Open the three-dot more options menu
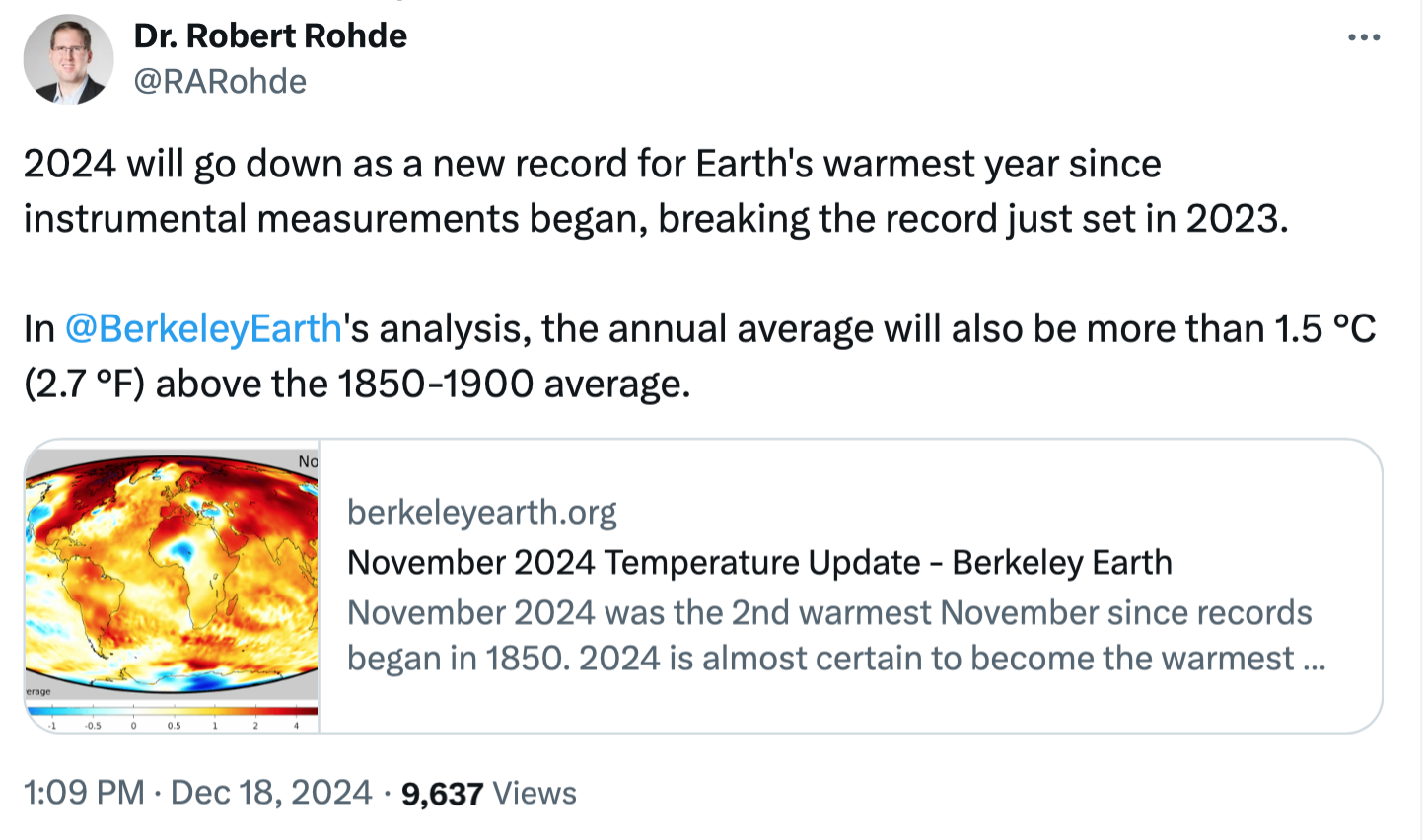This screenshot has height=840, width=1426. point(1363,38)
